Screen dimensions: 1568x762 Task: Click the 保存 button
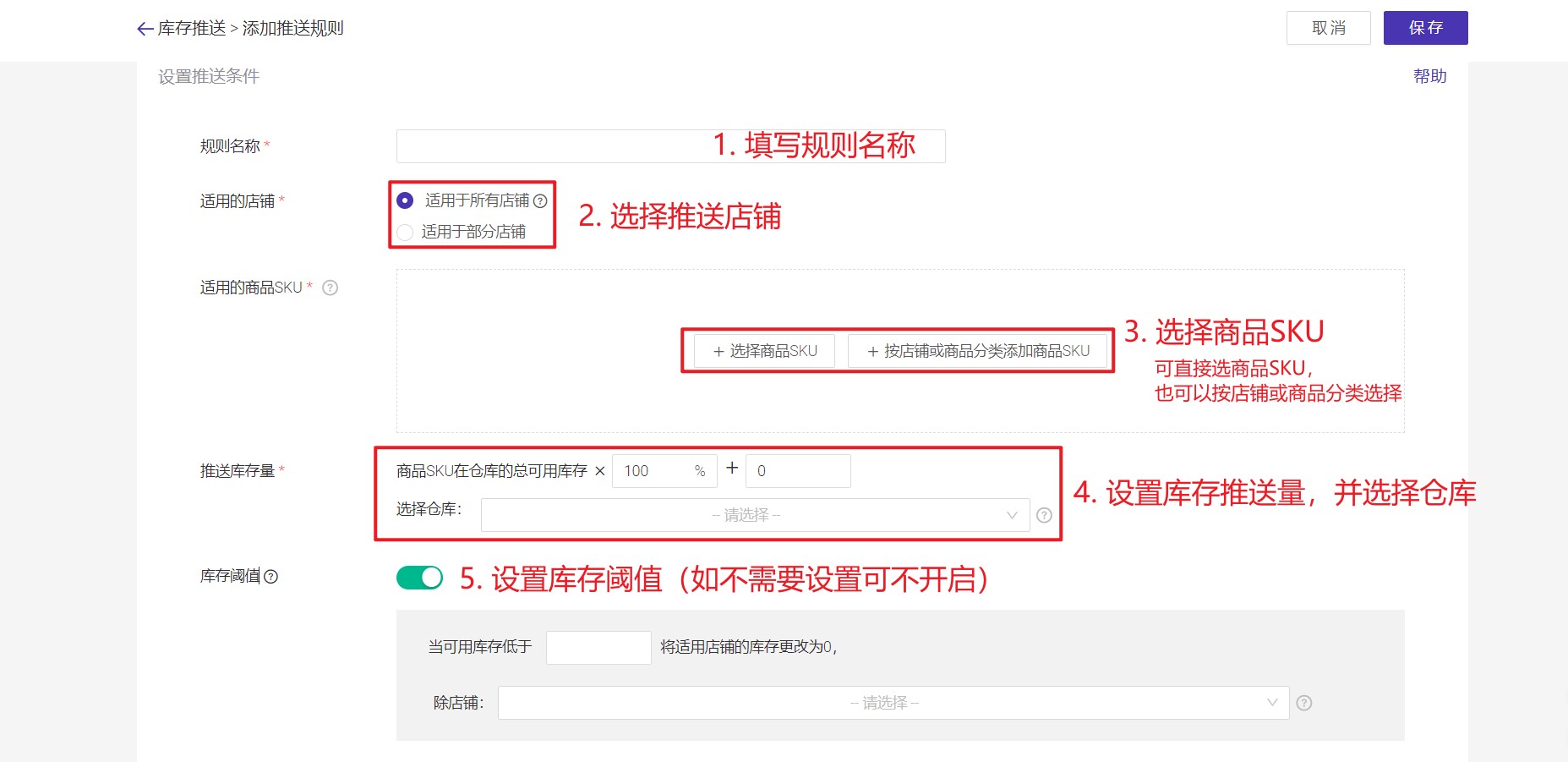1425,27
